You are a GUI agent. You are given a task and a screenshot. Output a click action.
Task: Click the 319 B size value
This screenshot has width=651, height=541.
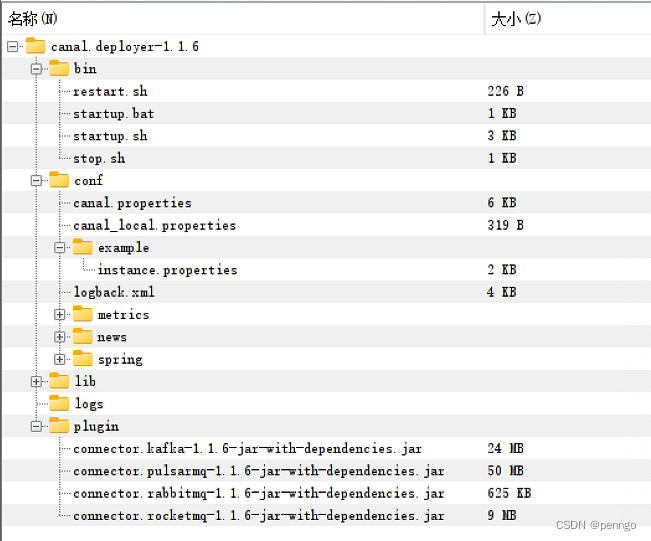pos(506,225)
